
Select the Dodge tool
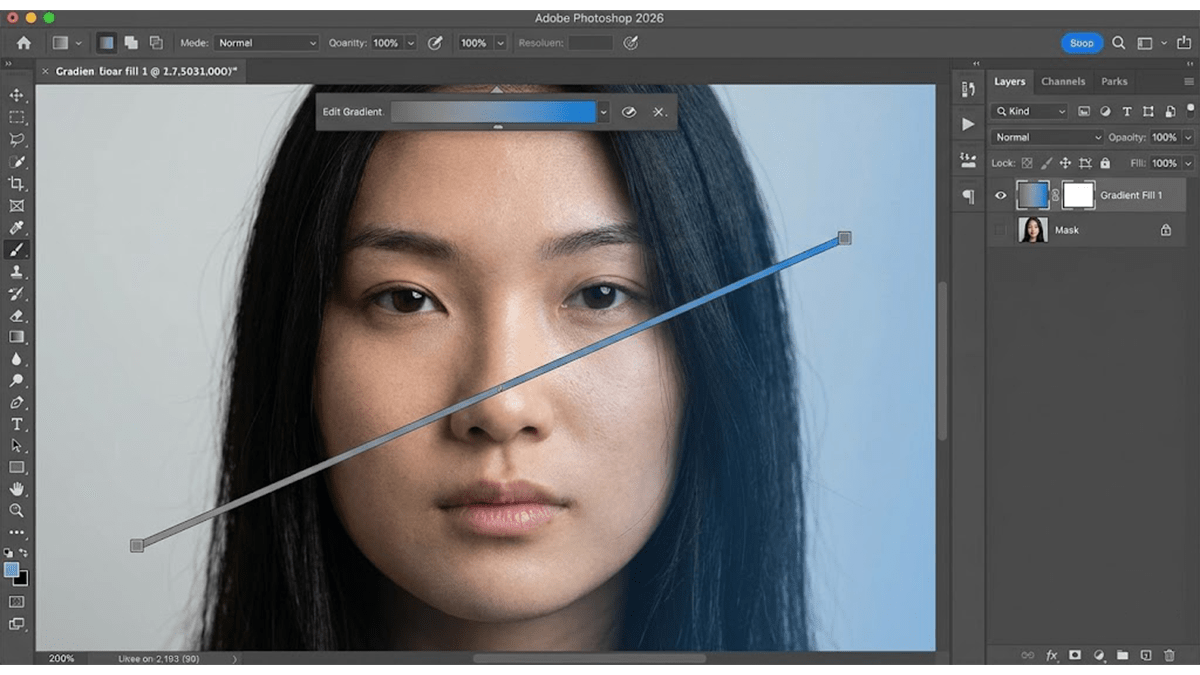(x=16, y=381)
